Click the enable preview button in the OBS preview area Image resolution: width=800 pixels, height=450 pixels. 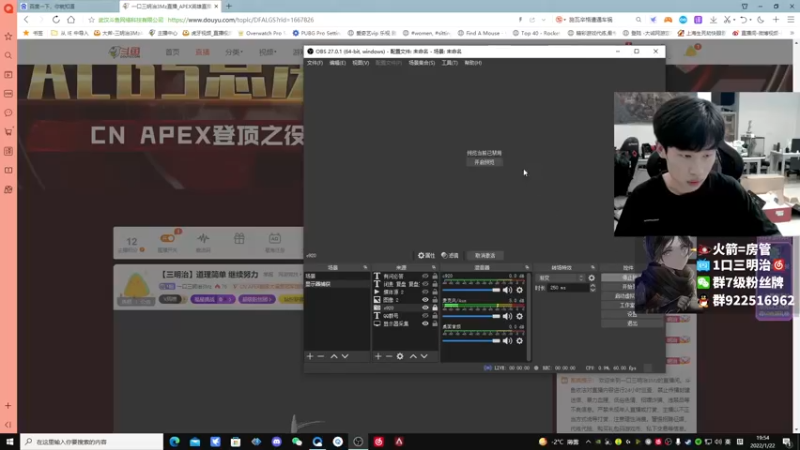[x=484, y=162]
